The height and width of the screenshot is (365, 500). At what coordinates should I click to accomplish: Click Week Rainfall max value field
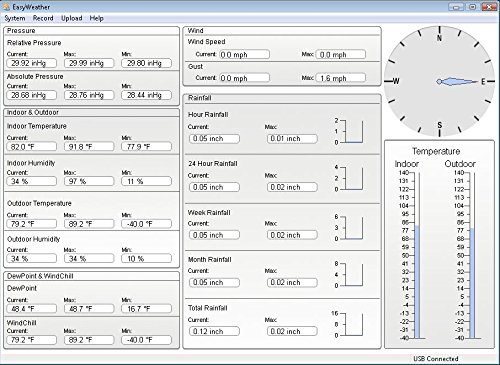pos(292,235)
